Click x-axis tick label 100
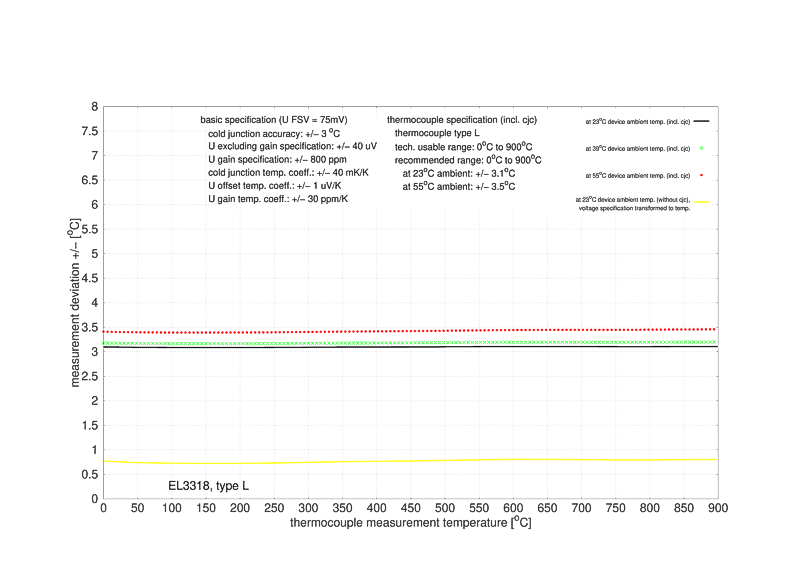Image resolution: width=793 pixels, height=561 pixels. point(171,508)
